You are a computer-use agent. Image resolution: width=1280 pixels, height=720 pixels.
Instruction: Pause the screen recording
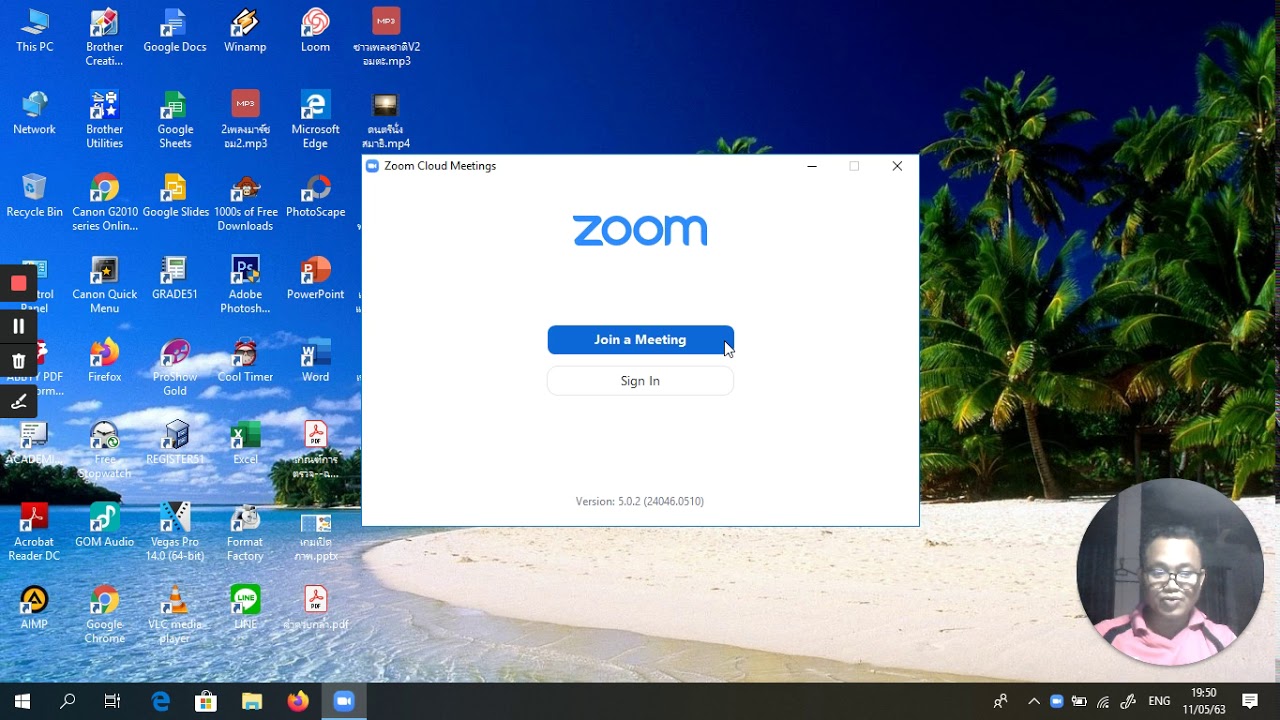point(18,326)
